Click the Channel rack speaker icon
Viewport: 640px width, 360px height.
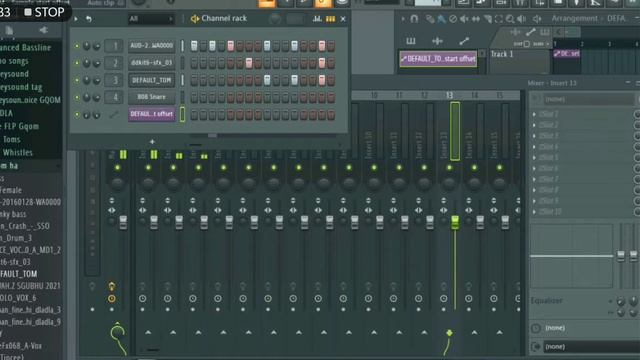tap(195, 19)
